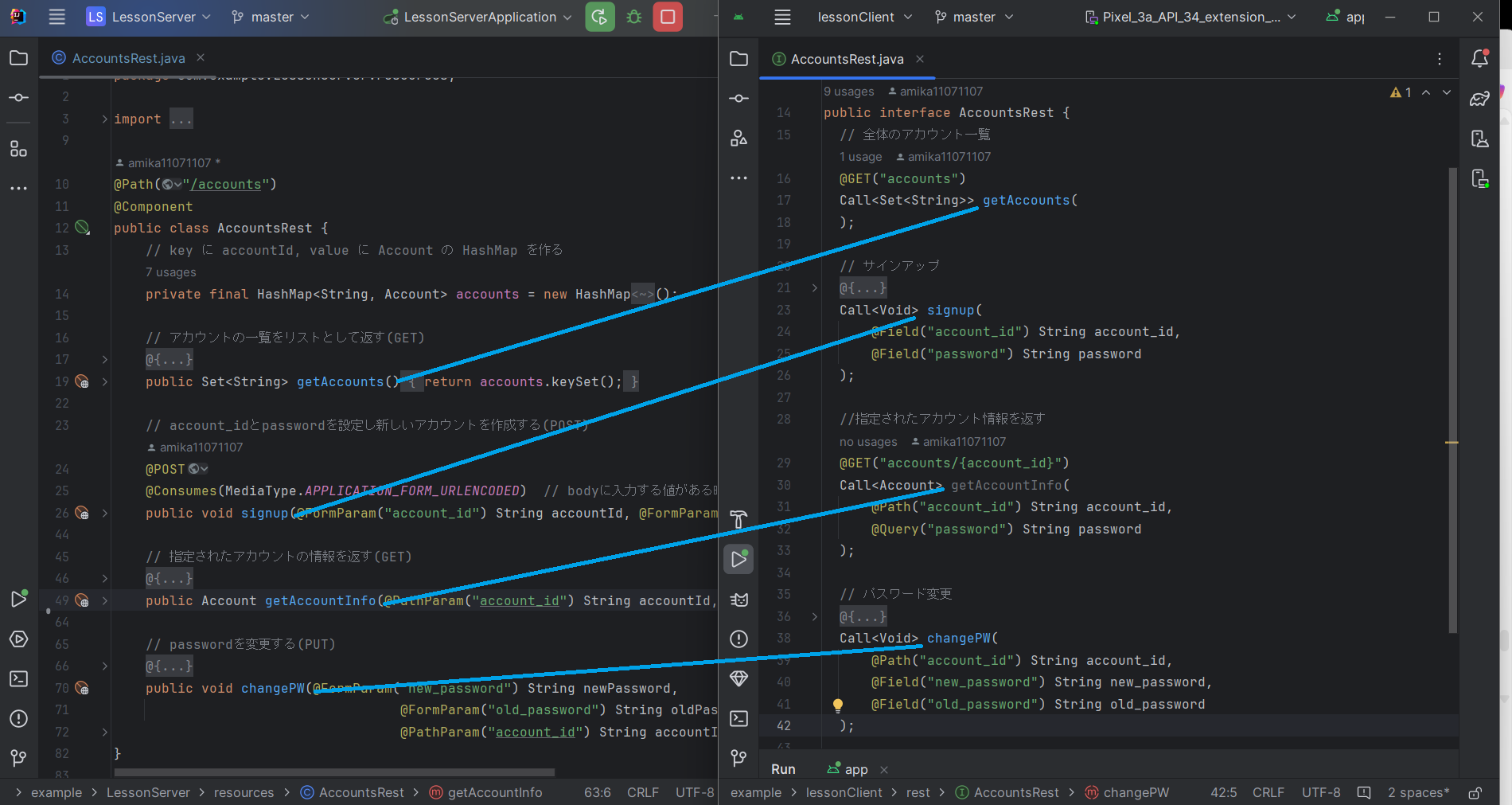Open Build hammer tool window in lessonClient

[x=738, y=519]
